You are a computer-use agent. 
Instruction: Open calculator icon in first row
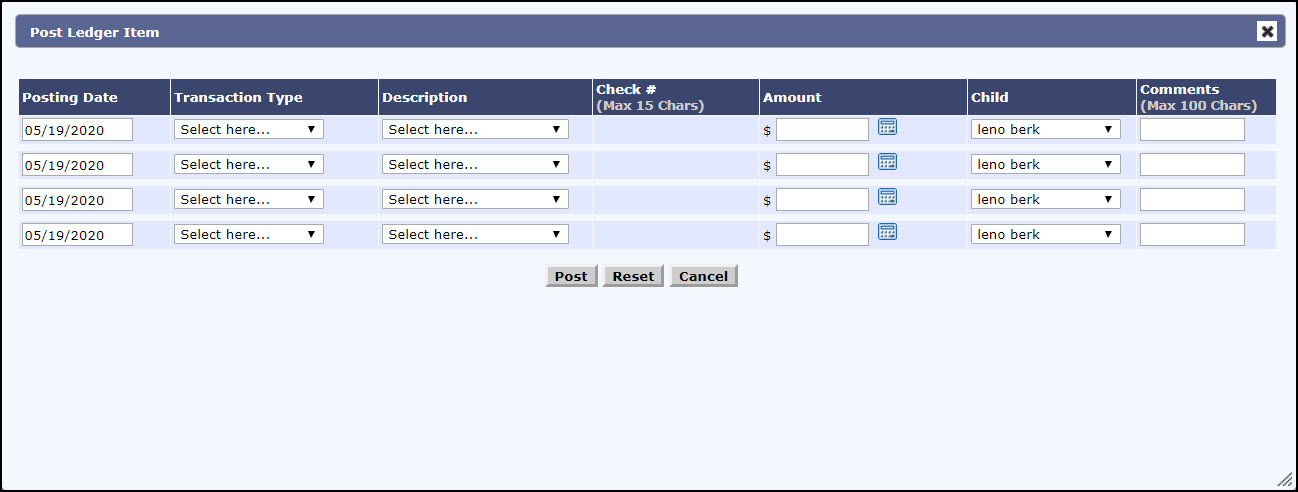tap(887, 127)
